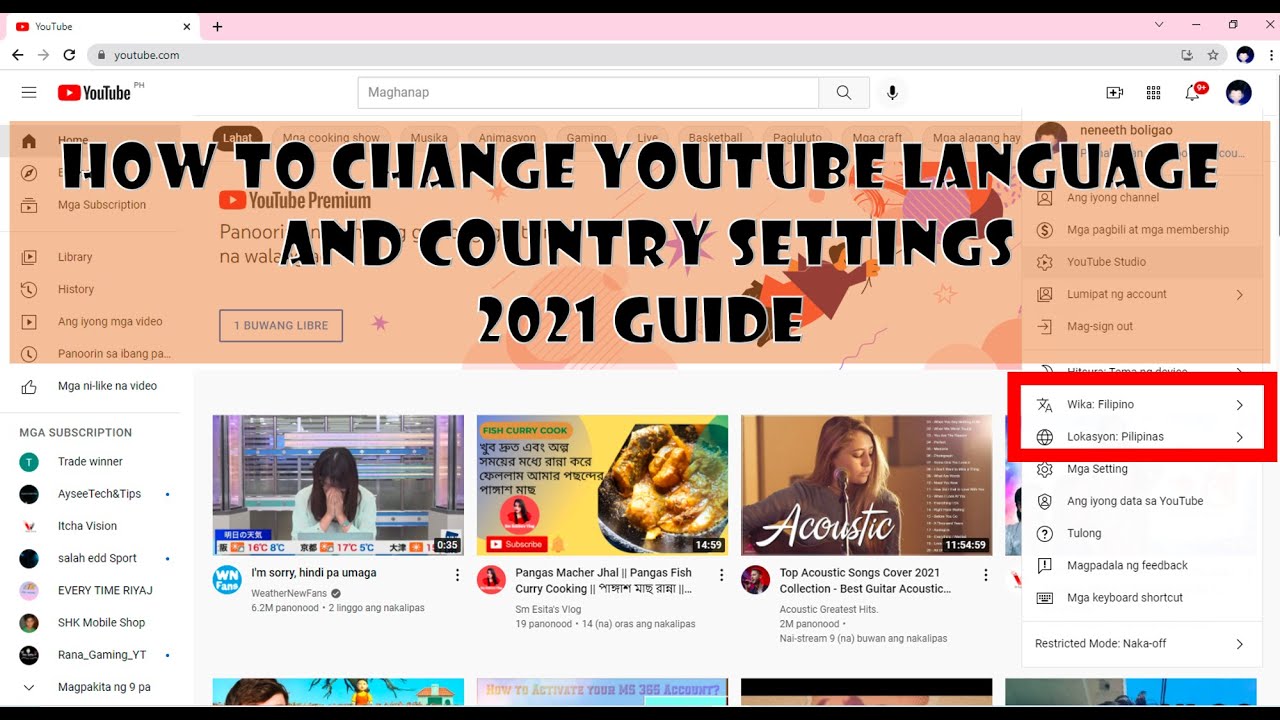This screenshot has width=1280, height=720.
Task: Play Pangas Macher Jhal video thumbnail
Action: tap(602, 485)
